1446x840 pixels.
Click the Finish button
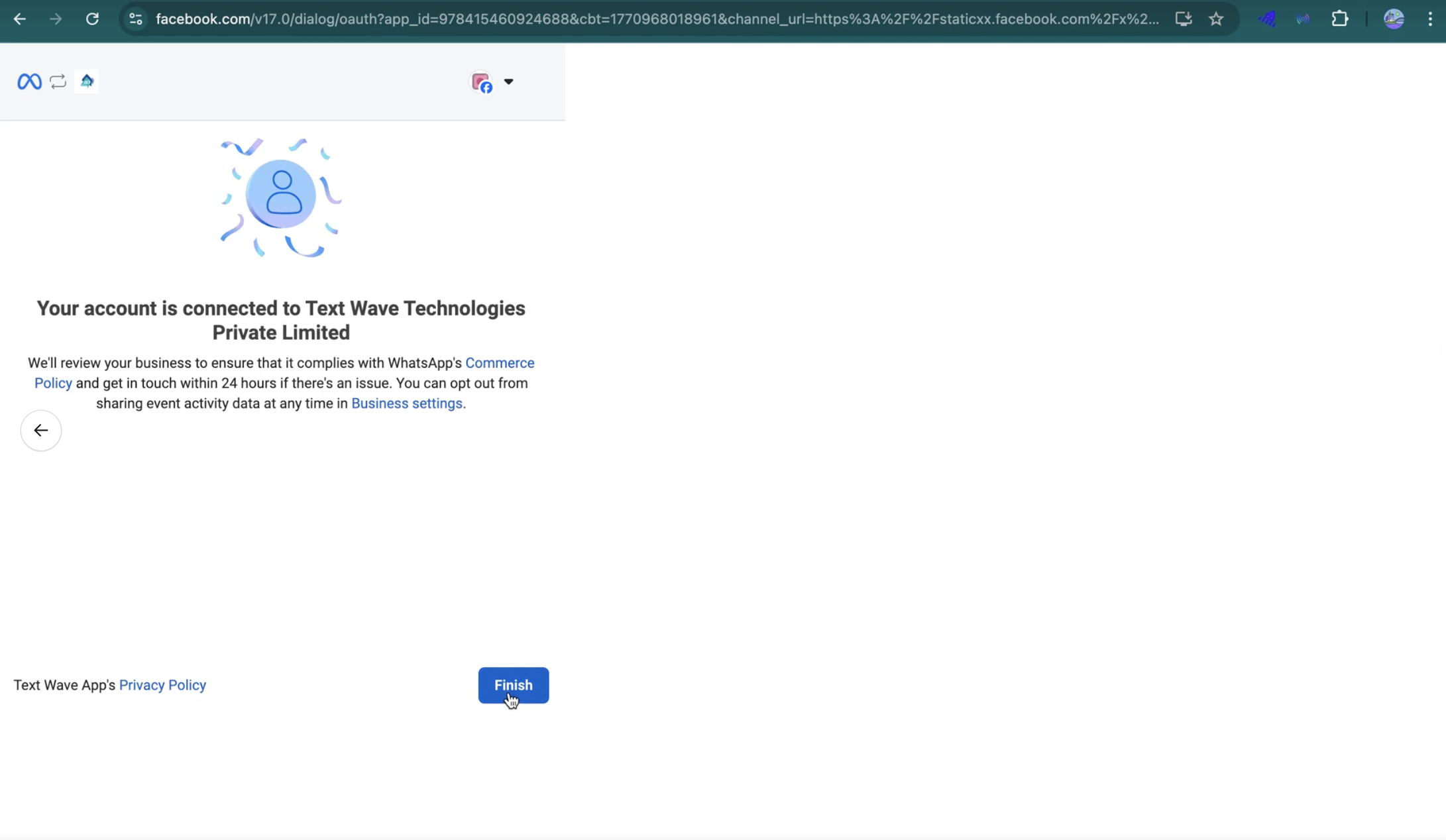coord(513,685)
